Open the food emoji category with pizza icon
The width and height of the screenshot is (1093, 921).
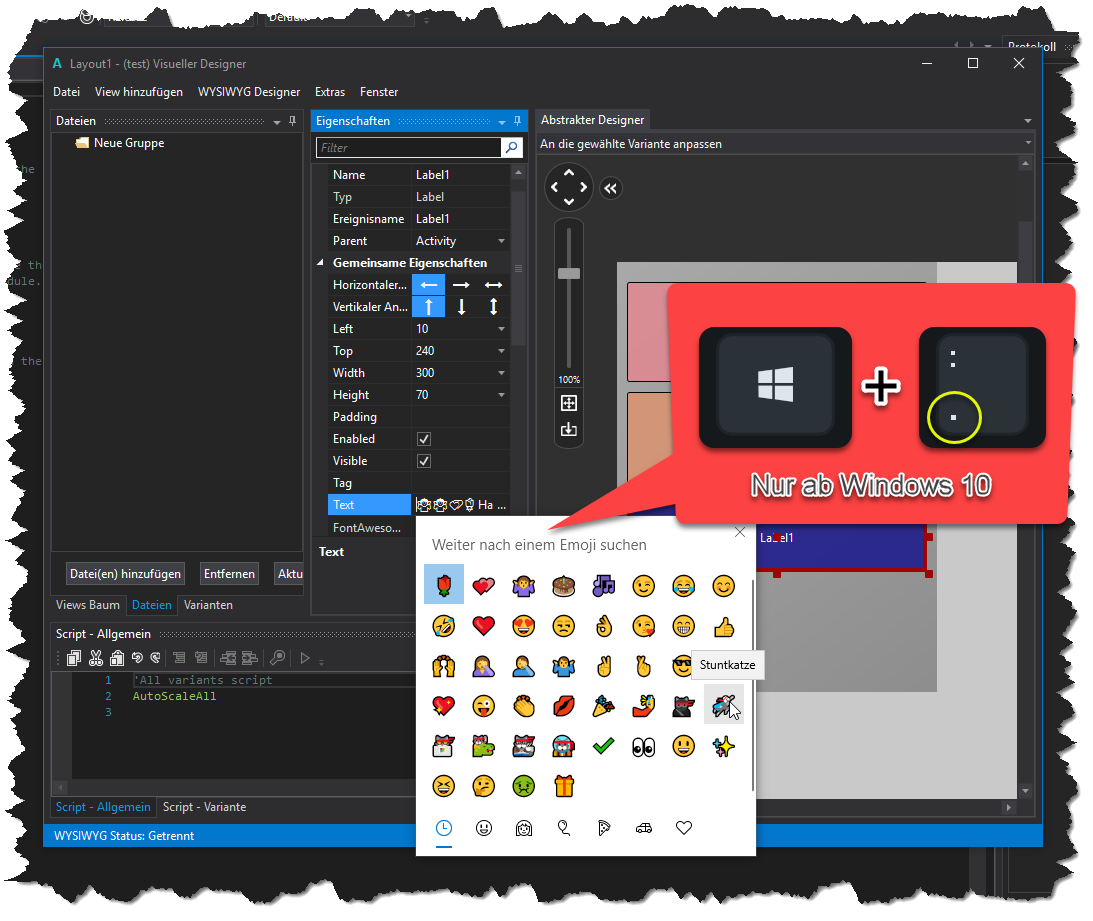[604, 828]
